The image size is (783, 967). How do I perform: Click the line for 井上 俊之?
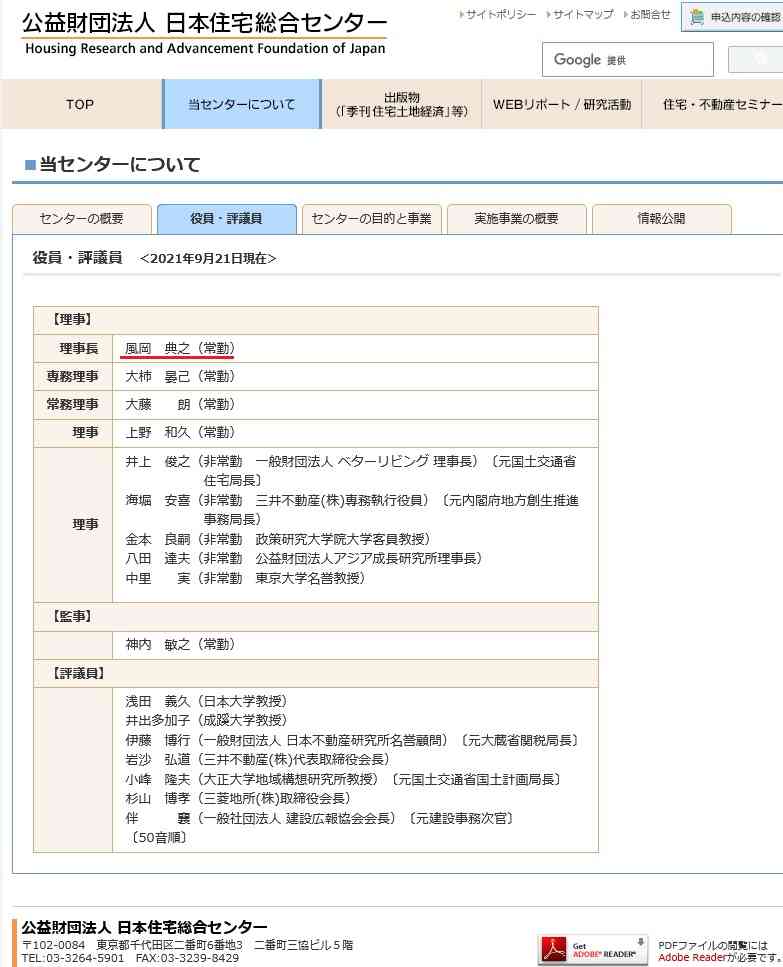(350, 470)
